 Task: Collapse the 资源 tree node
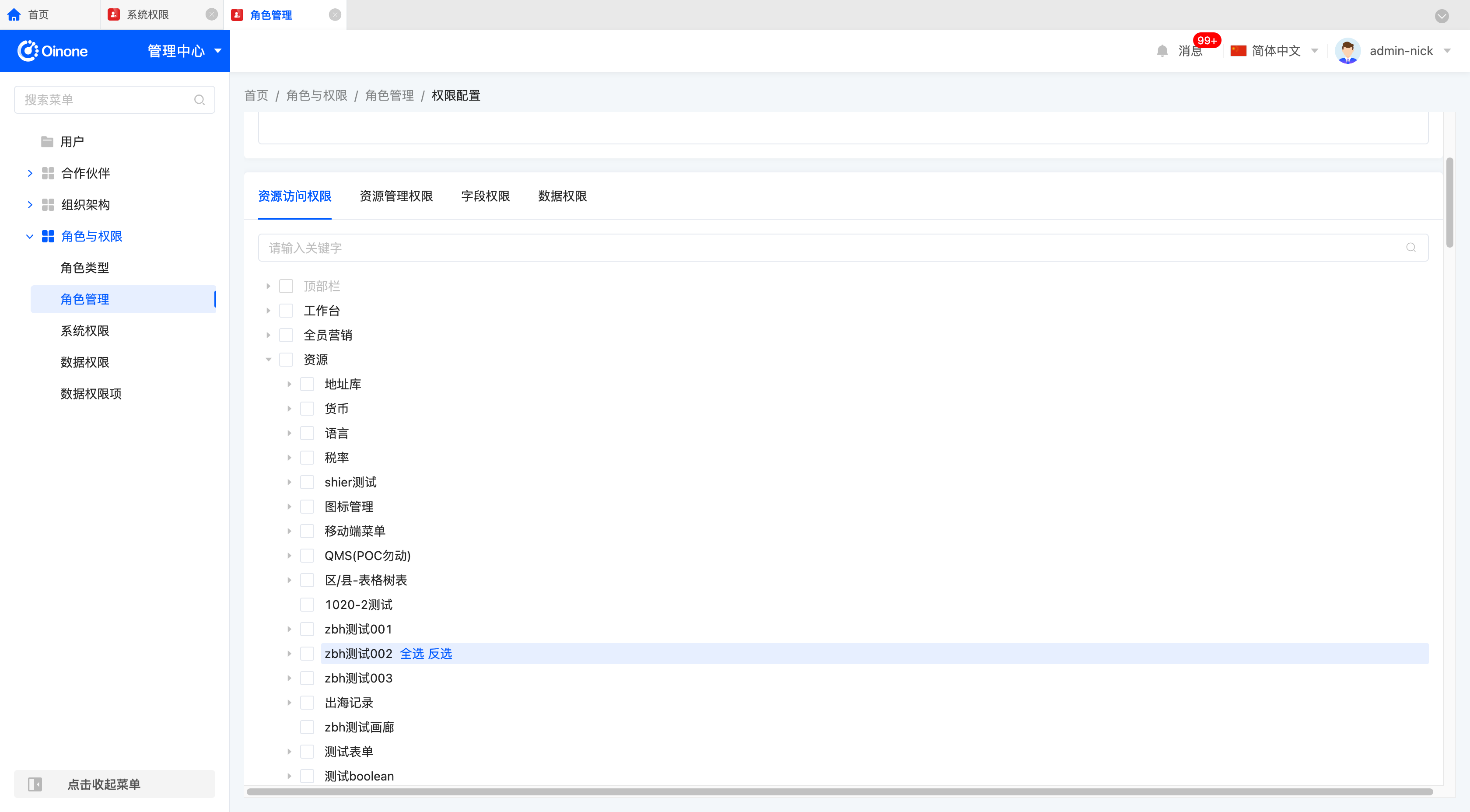[268, 360]
